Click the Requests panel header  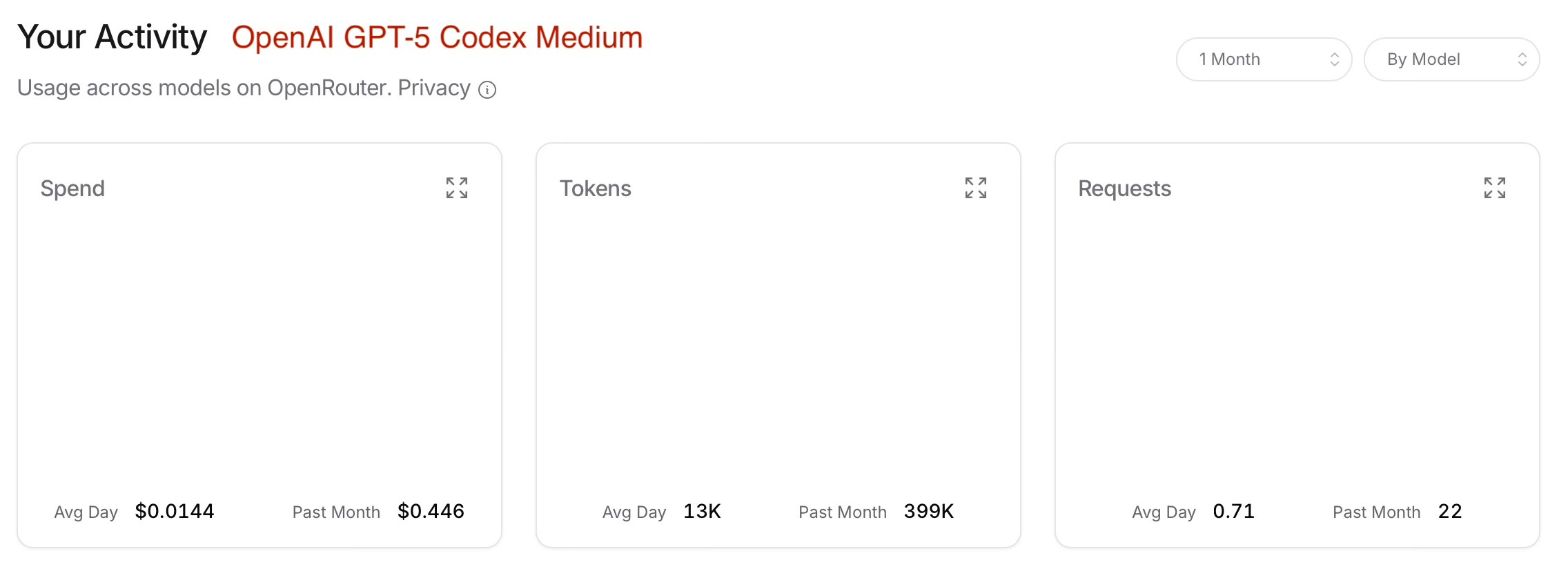(1124, 188)
